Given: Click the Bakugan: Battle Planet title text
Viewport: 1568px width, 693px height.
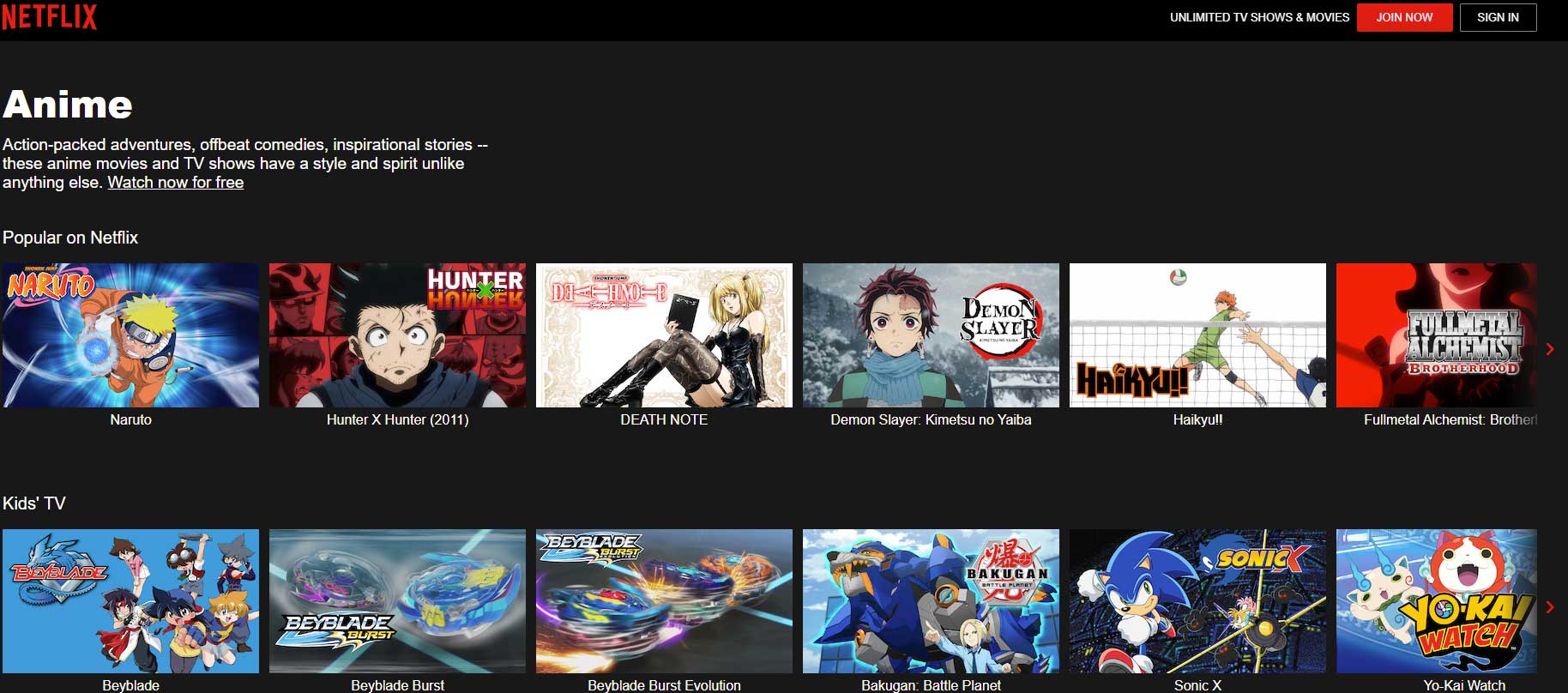Looking at the screenshot, I should click(x=931, y=685).
